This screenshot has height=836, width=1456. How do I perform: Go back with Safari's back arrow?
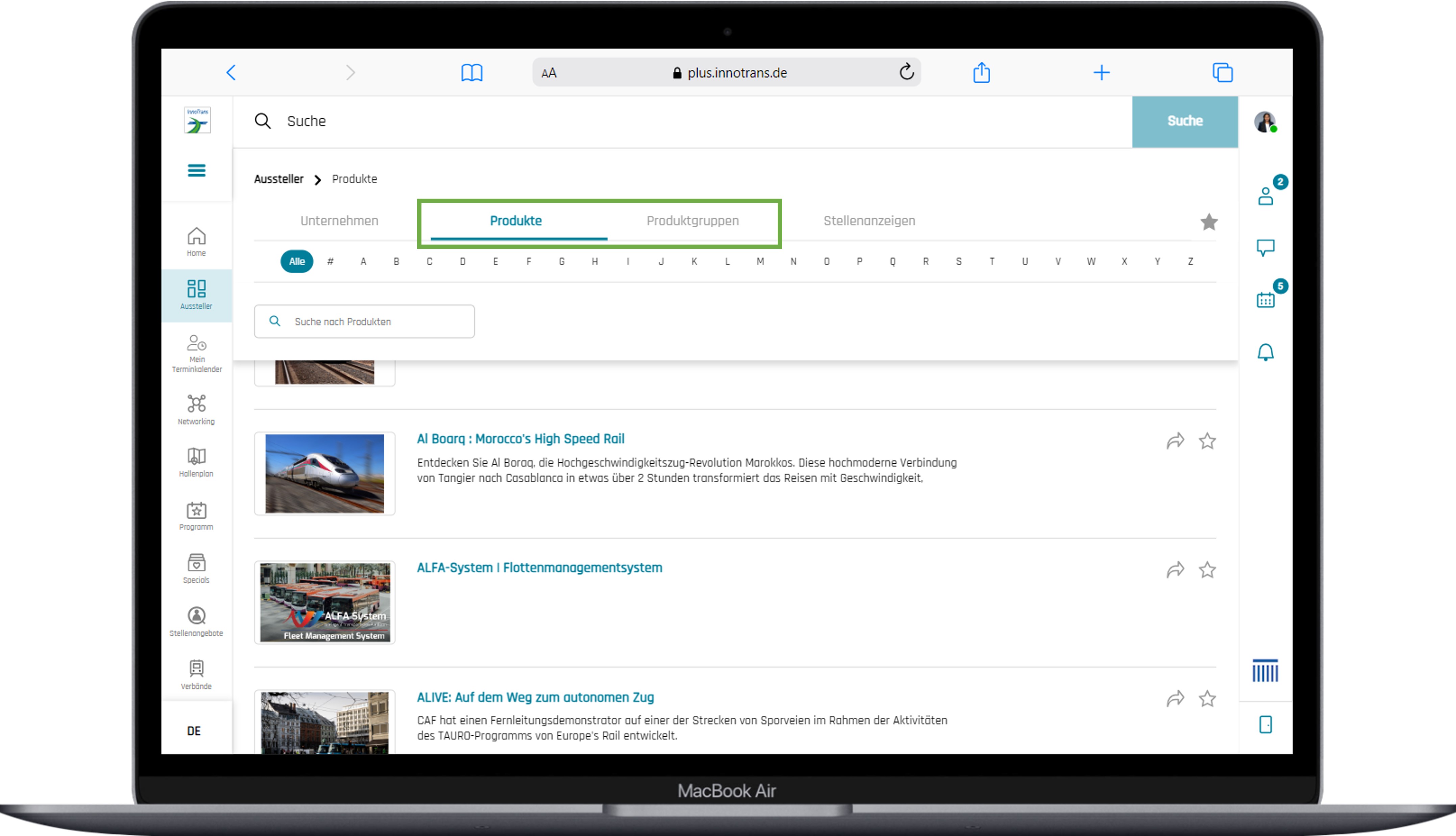231,72
